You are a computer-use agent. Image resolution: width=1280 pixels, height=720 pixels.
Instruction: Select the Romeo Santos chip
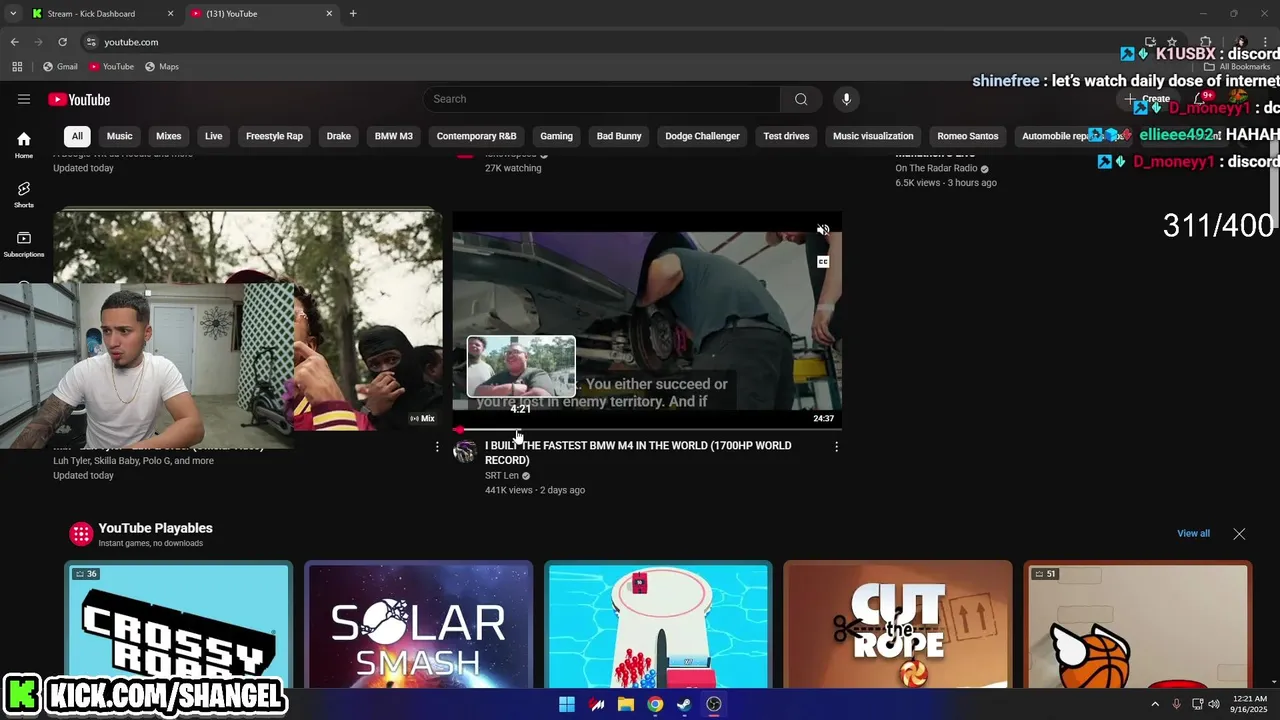coord(968,136)
